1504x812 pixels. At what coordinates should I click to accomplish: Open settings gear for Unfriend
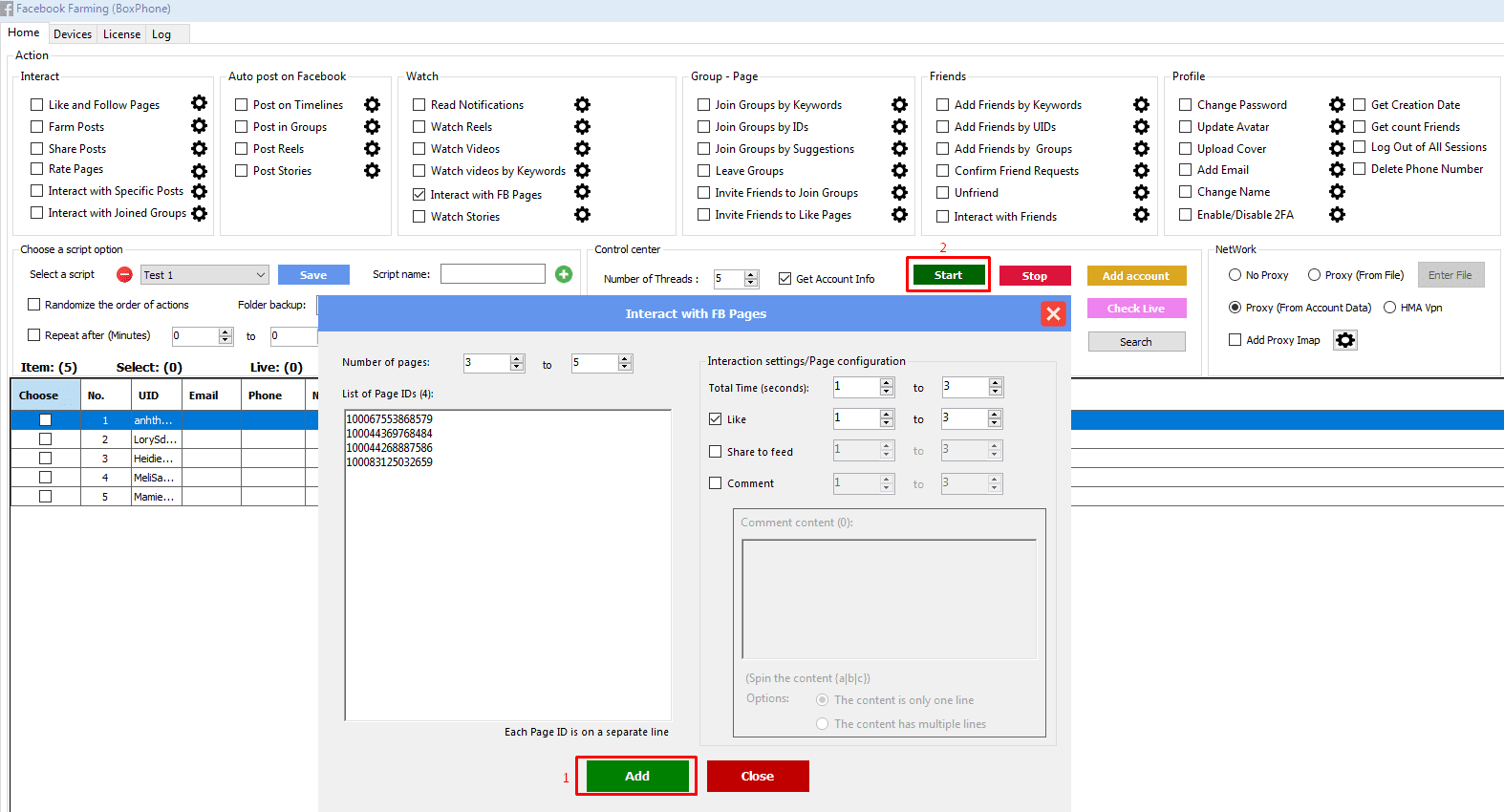(x=1141, y=192)
